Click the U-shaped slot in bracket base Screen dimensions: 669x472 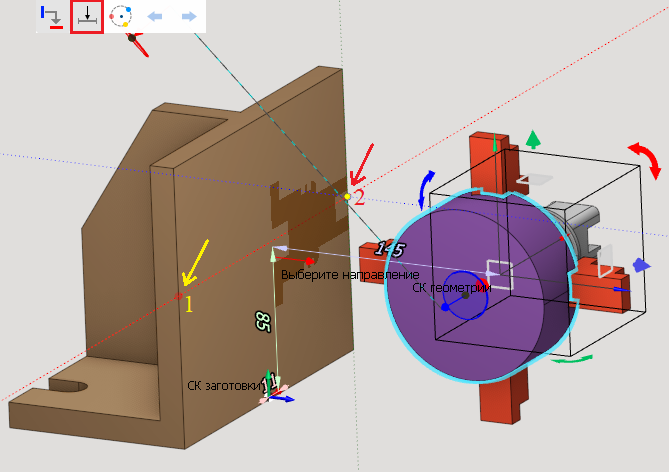point(70,388)
